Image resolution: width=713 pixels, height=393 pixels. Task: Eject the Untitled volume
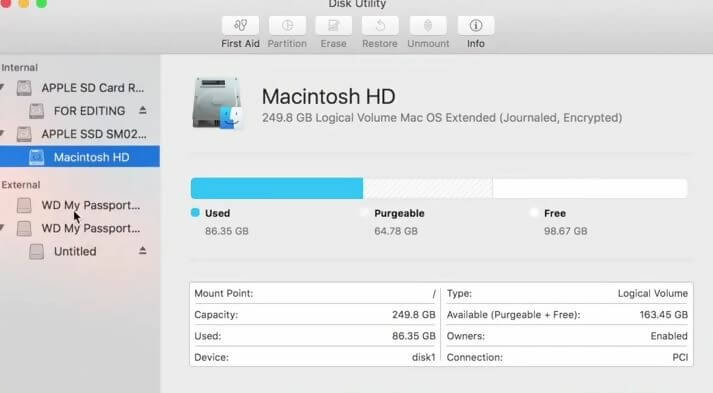pos(143,251)
